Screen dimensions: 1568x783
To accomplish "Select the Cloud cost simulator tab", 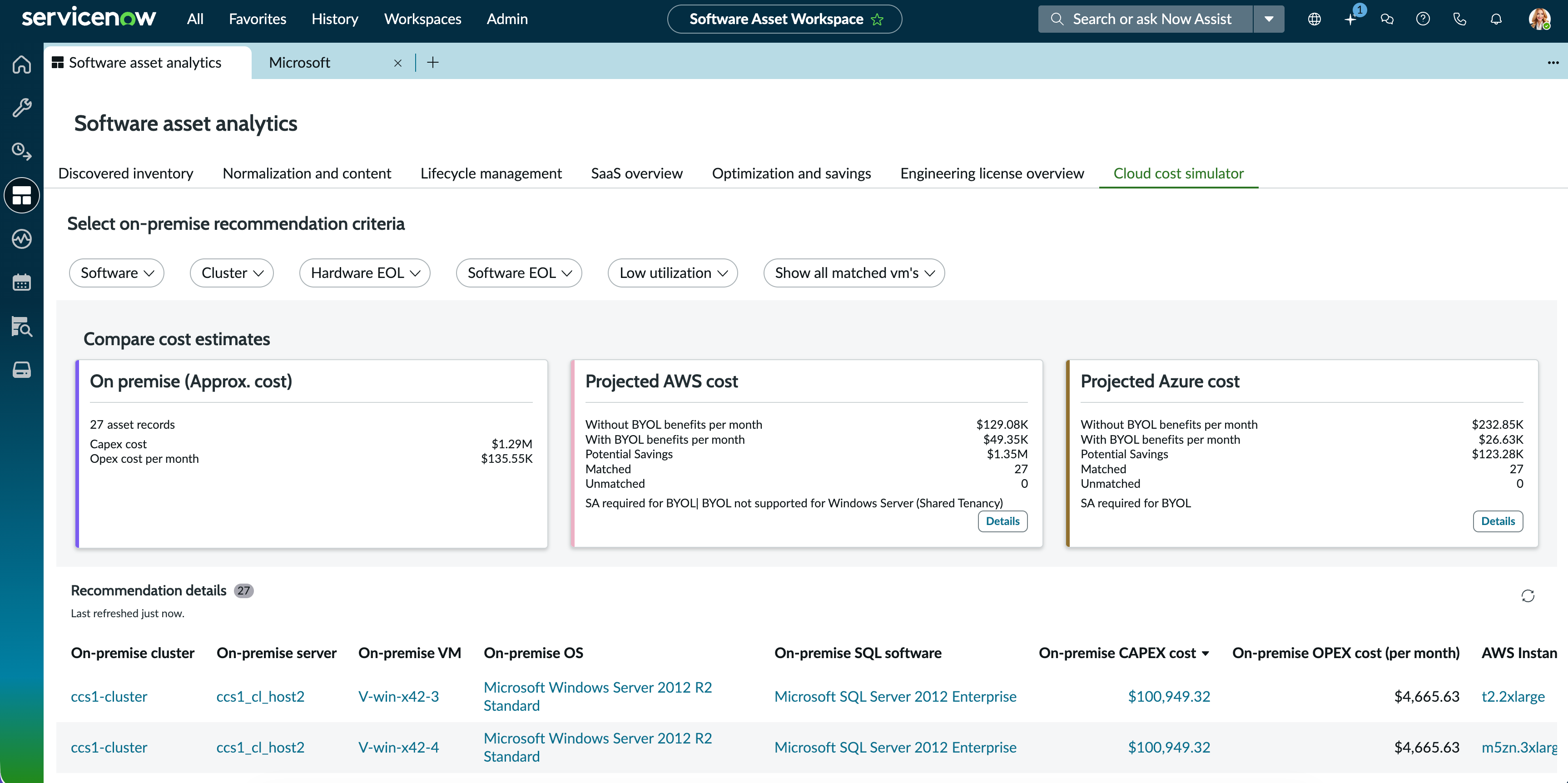I will point(1178,174).
